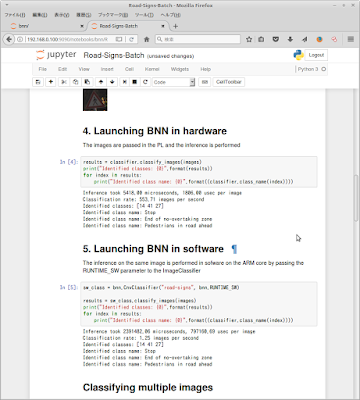Cut the selected cell with the scissors icon
360x400 pixels.
coord(64,82)
